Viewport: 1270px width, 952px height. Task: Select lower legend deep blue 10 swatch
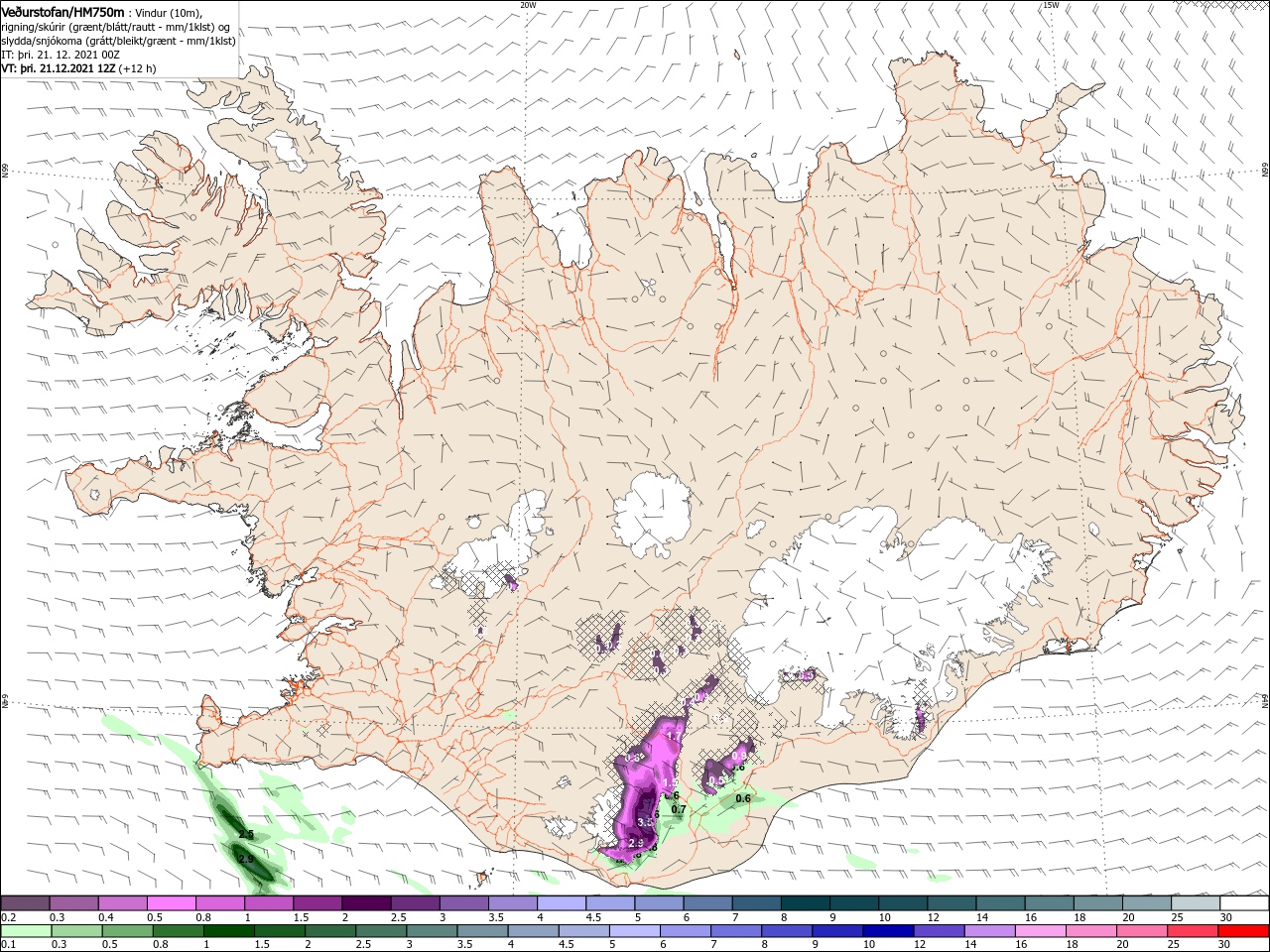[x=889, y=931]
